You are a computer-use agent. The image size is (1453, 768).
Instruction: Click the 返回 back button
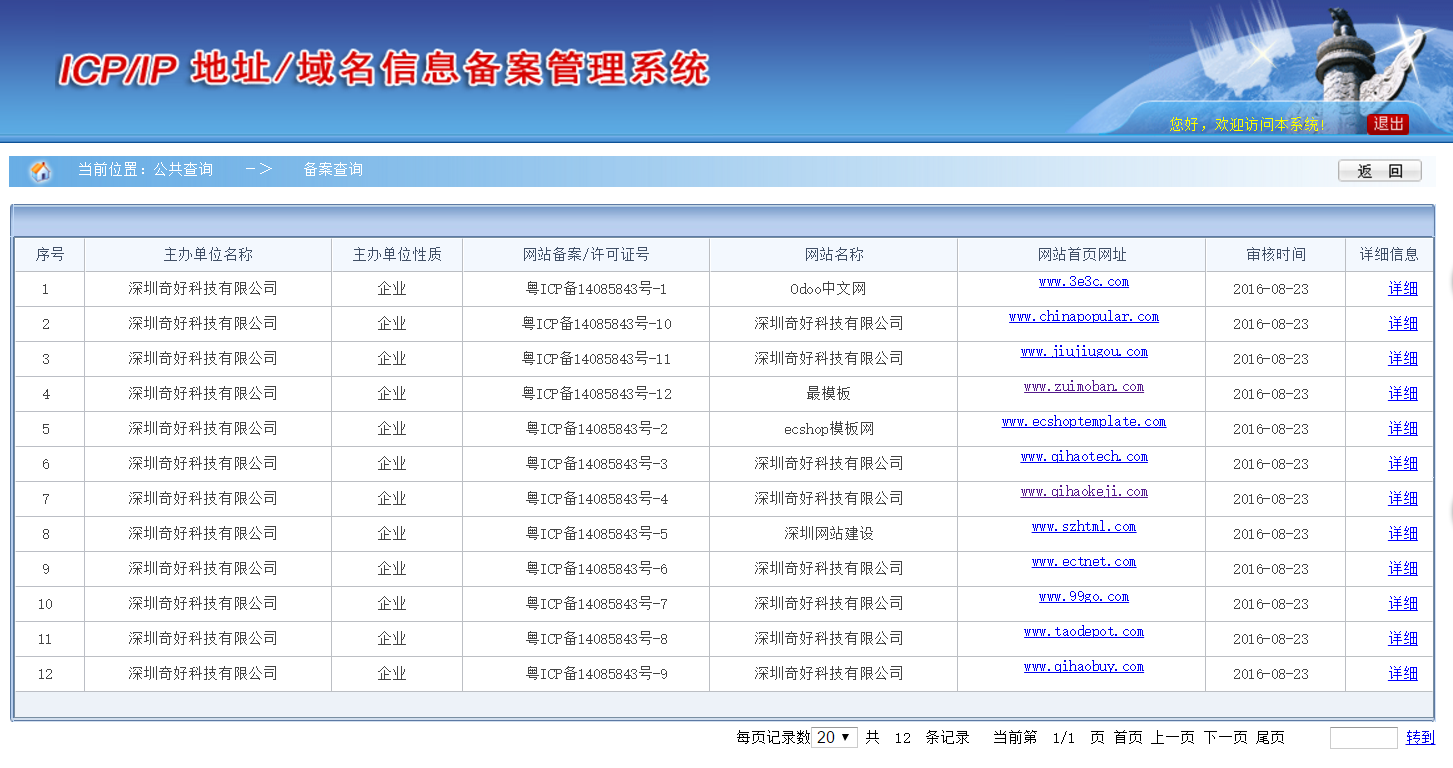click(x=1379, y=171)
